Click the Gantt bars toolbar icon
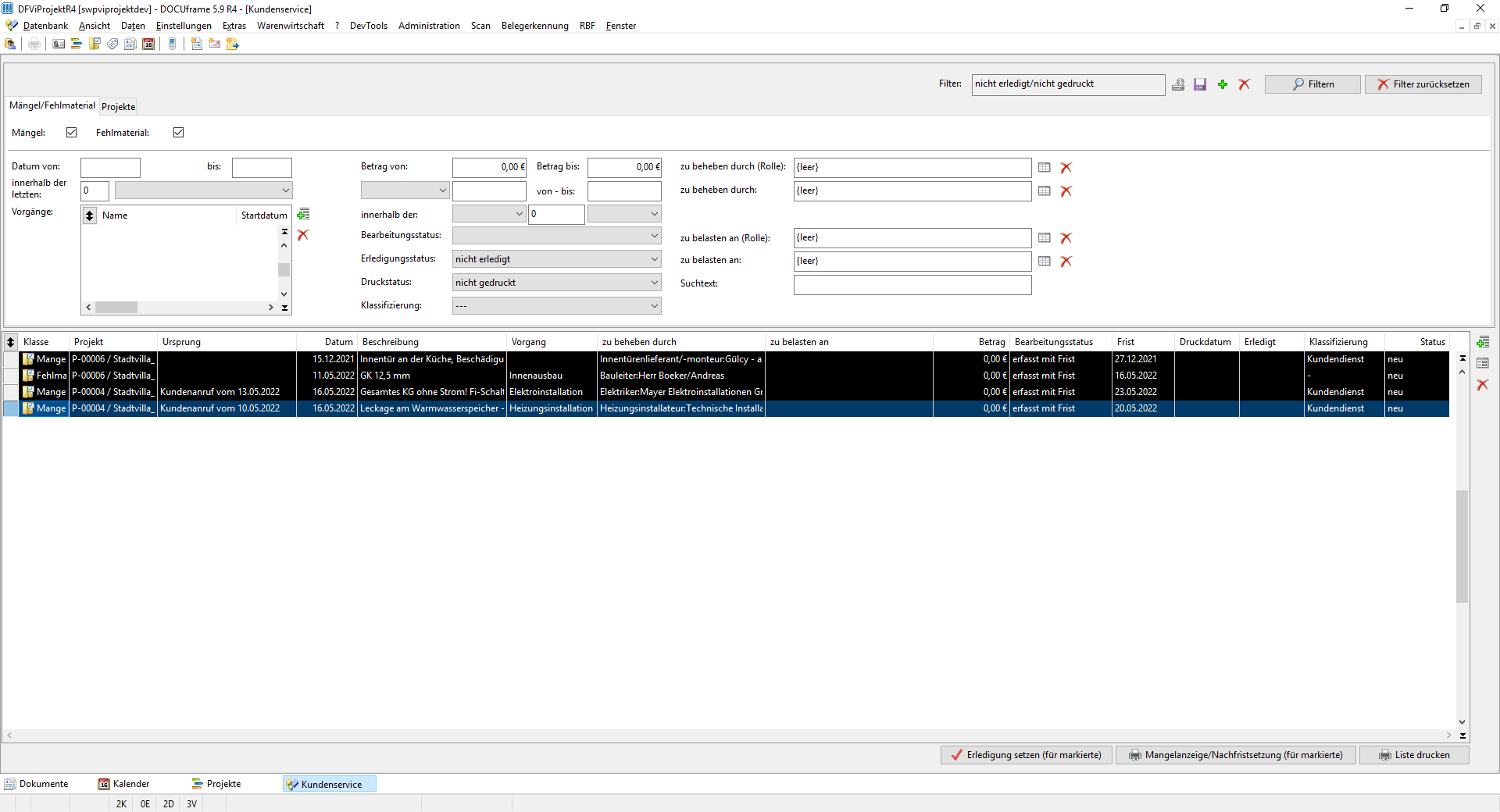 (x=77, y=44)
